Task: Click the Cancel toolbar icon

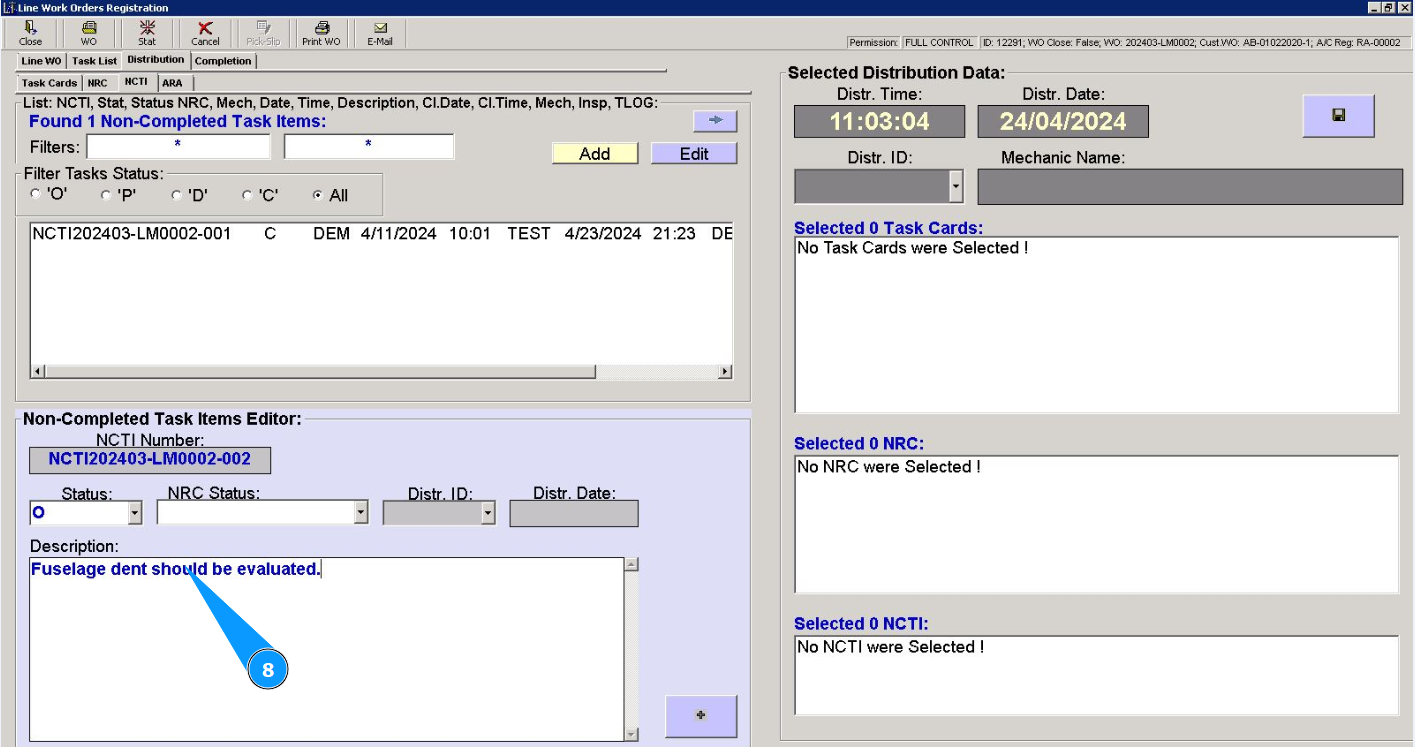Action: tap(205, 33)
